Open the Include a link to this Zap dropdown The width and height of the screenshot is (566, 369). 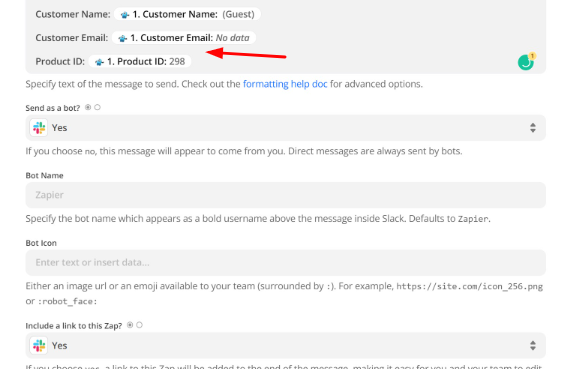click(x=286, y=346)
